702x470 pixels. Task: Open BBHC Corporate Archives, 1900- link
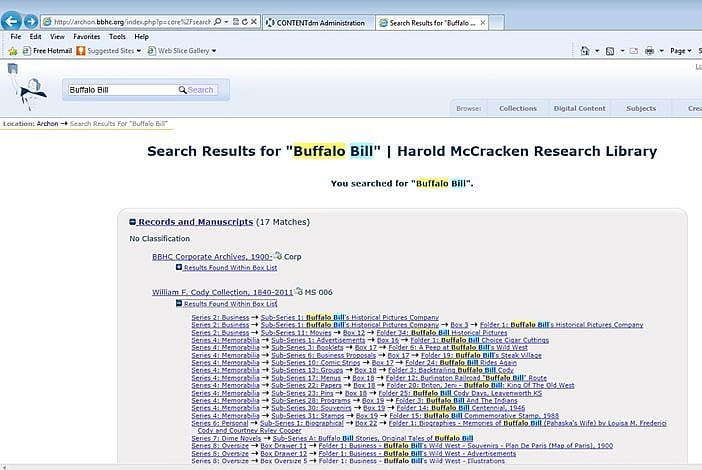click(212, 257)
